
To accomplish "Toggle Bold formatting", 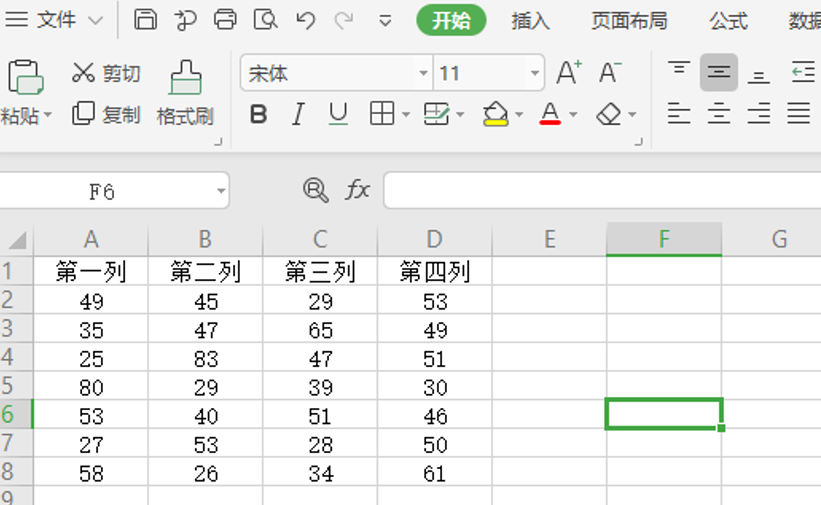I will [259, 114].
